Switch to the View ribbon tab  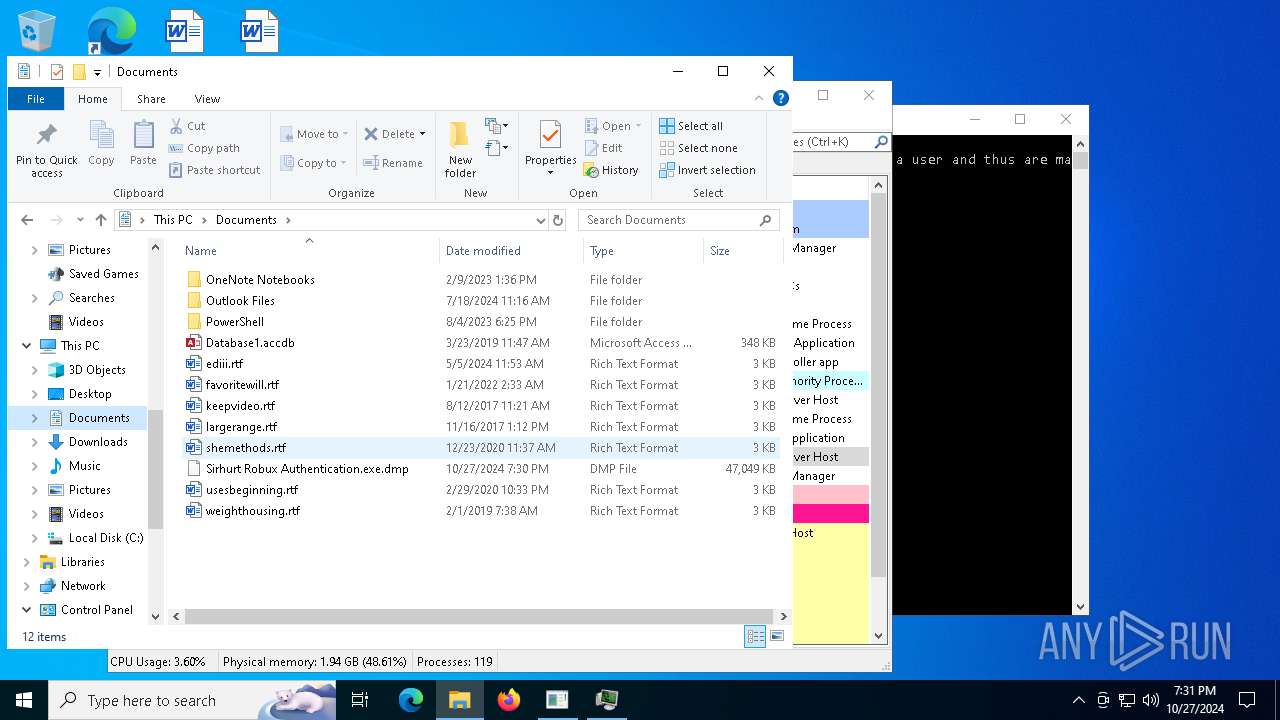pos(207,99)
